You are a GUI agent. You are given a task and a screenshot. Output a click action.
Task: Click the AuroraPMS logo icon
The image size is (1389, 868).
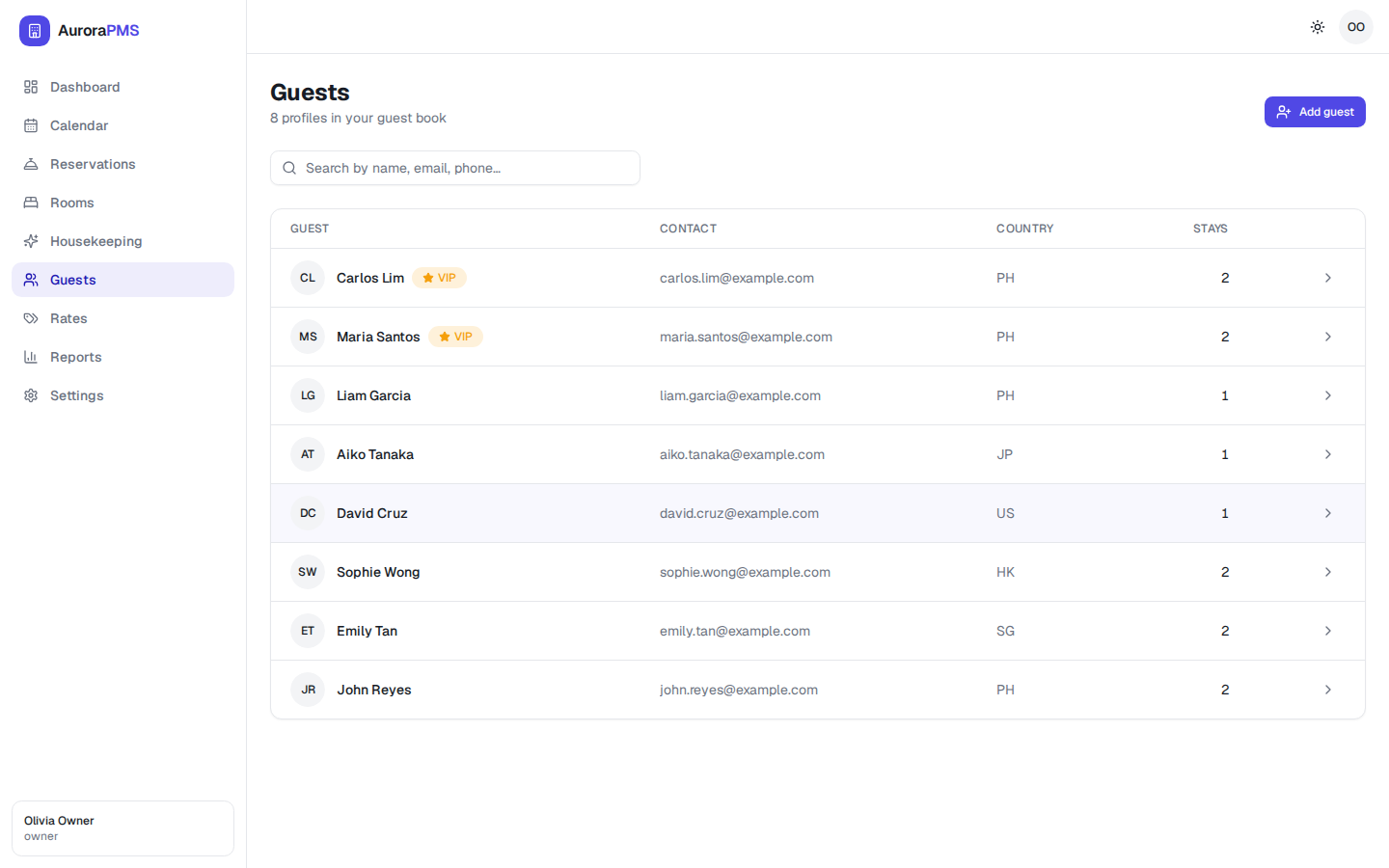click(35, 31)
